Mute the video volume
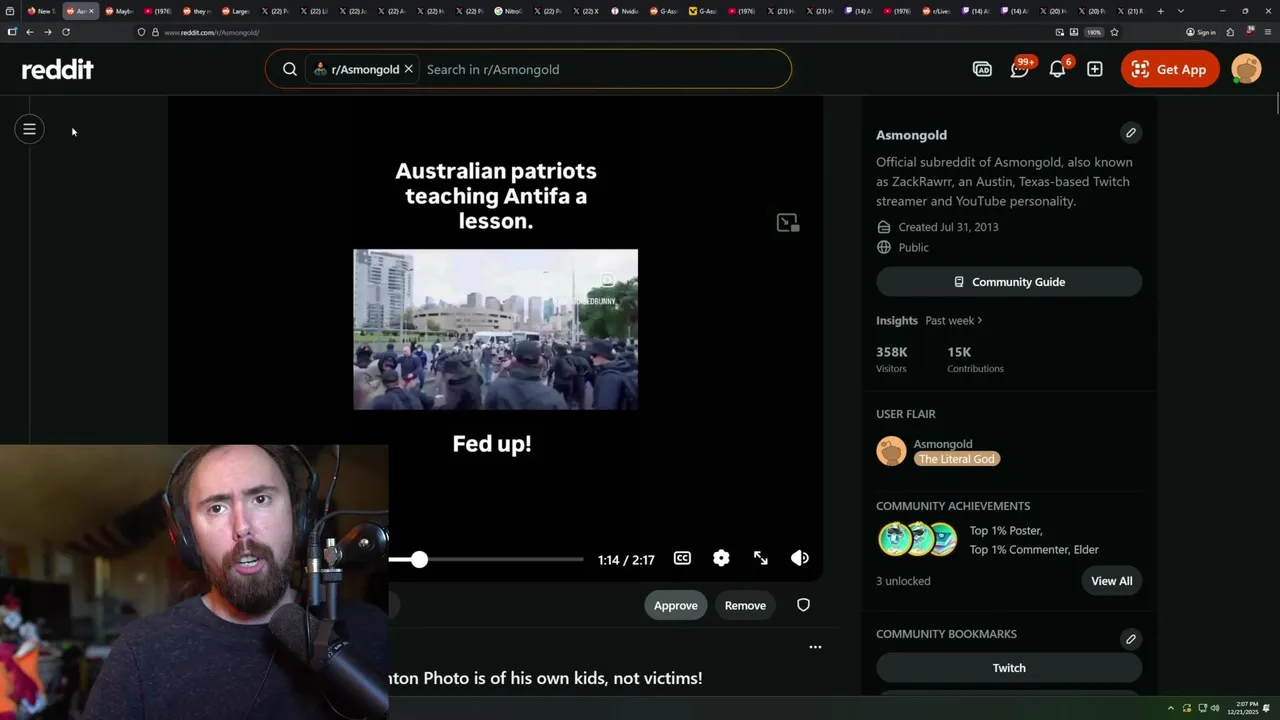This screenshot has width=1280, height=720. [x=800, y=558]
